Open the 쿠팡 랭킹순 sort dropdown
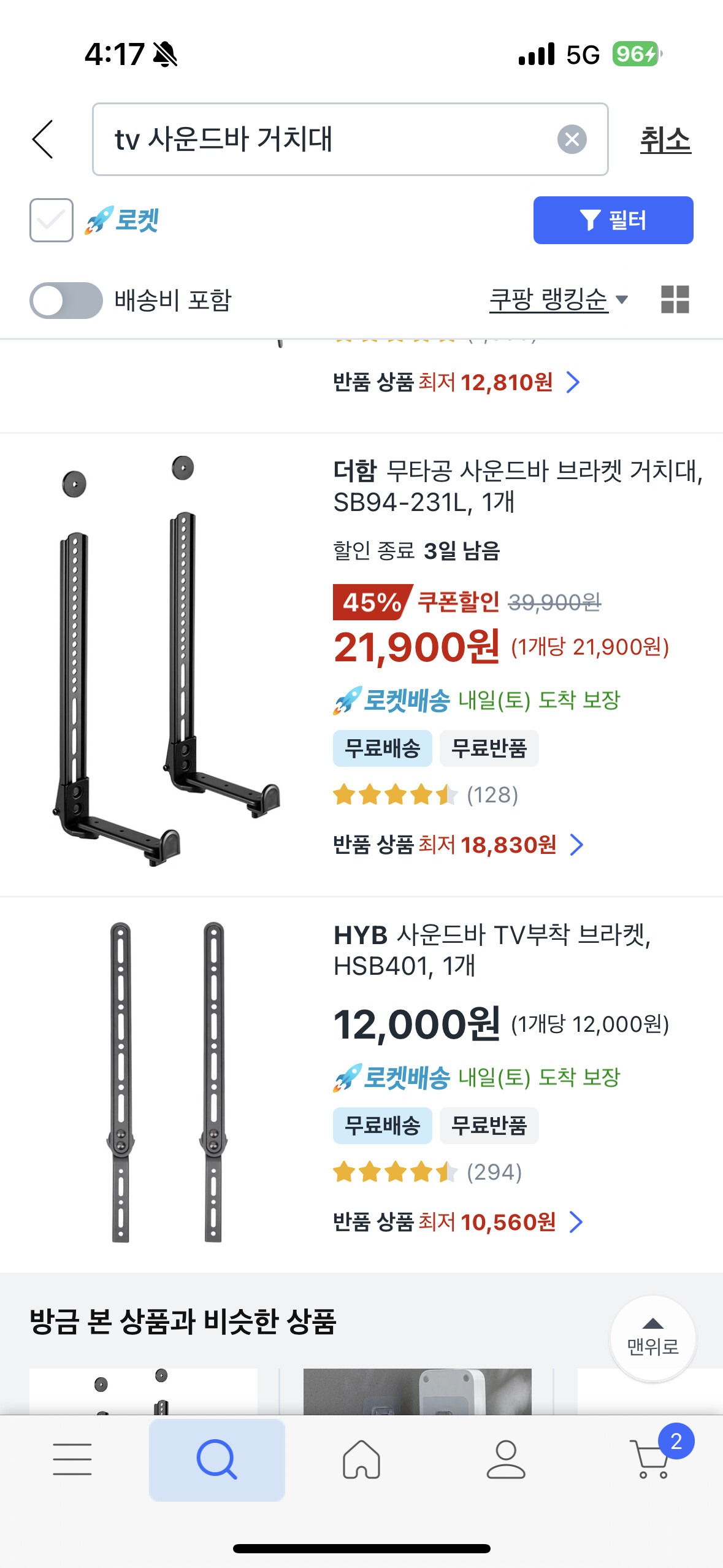The image size is (723, 1568). (559, 300)
